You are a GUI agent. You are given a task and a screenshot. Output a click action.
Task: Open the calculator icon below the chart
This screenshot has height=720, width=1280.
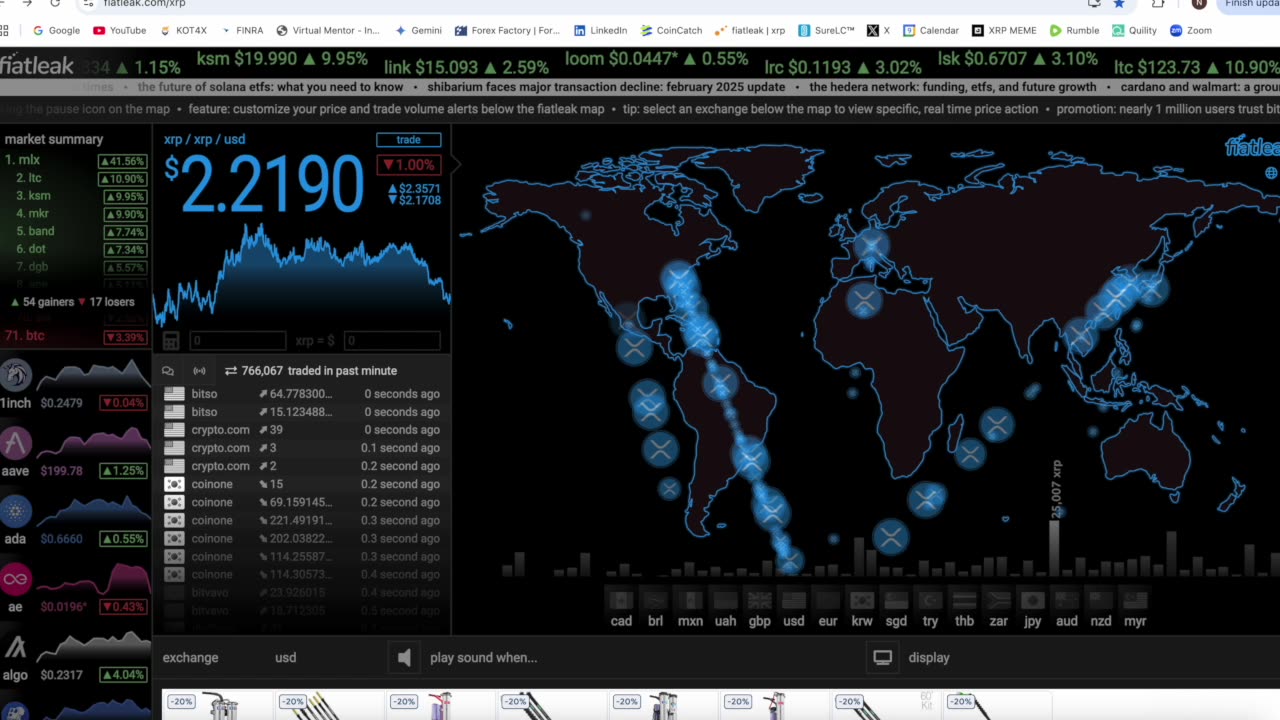[171, 341]
